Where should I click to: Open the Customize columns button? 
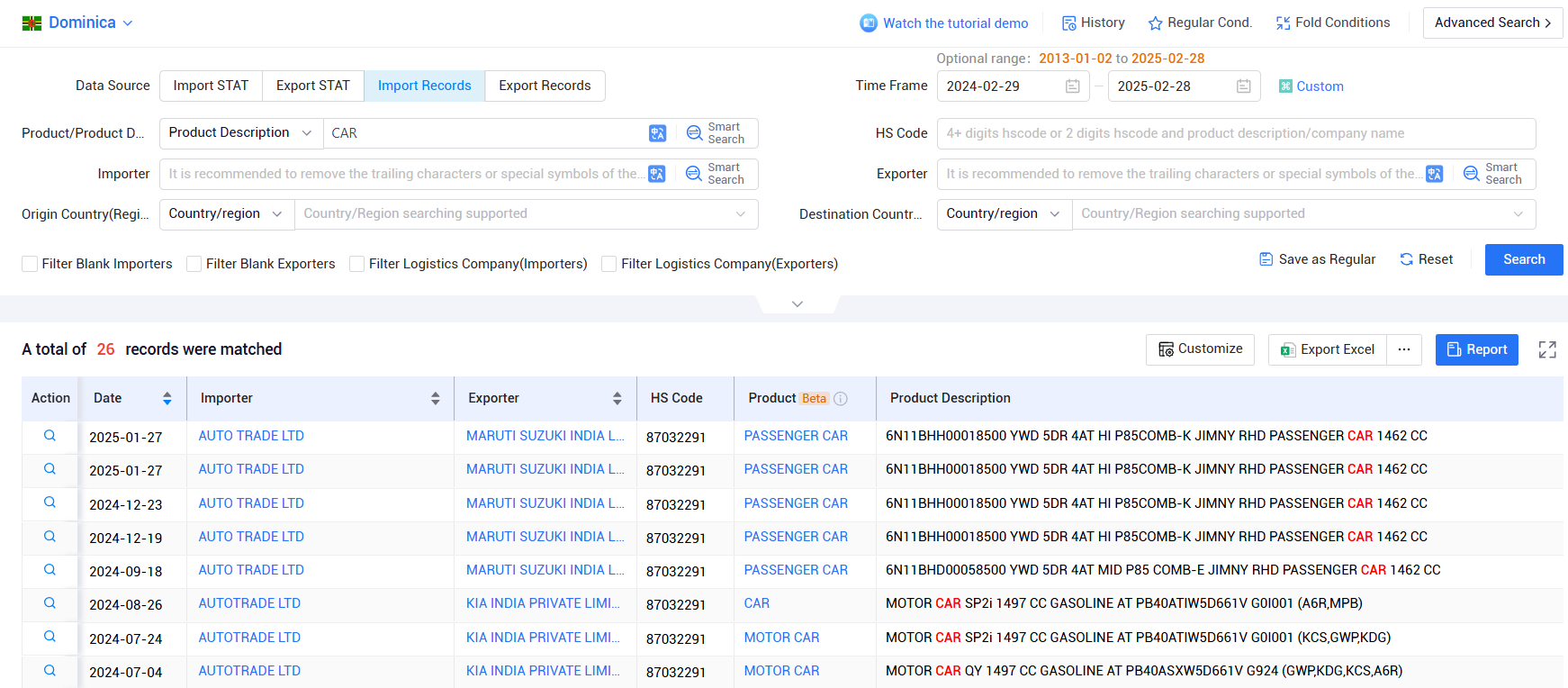pyautogui.click(x=1200, y=349)
